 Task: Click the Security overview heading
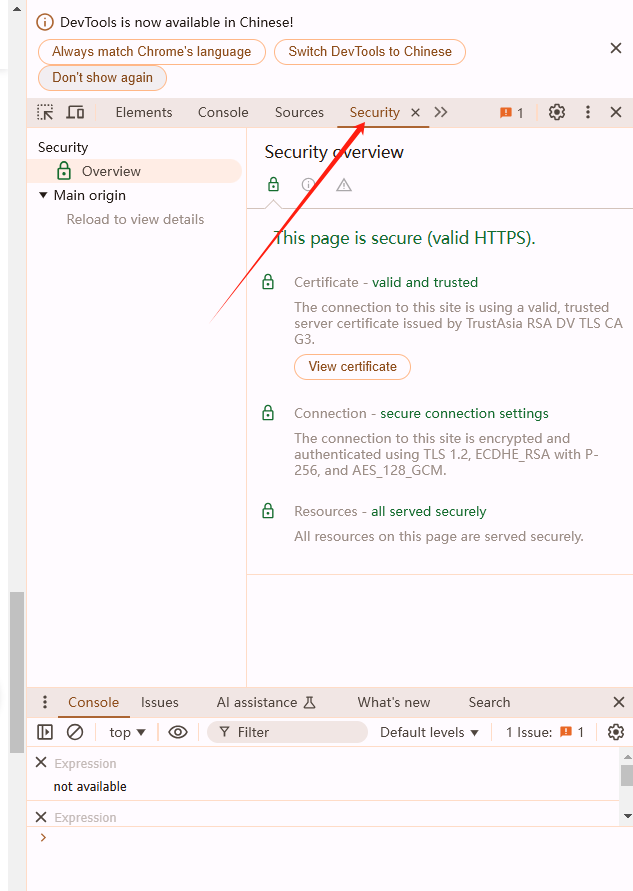334,152
